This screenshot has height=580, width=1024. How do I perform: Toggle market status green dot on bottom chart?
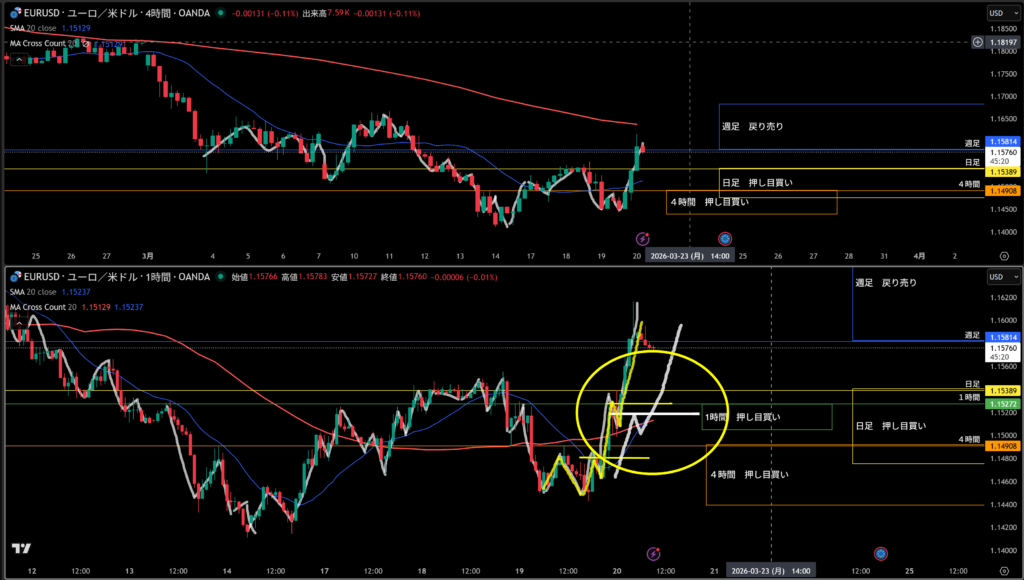pyautogui.click(x=220, y=276)
